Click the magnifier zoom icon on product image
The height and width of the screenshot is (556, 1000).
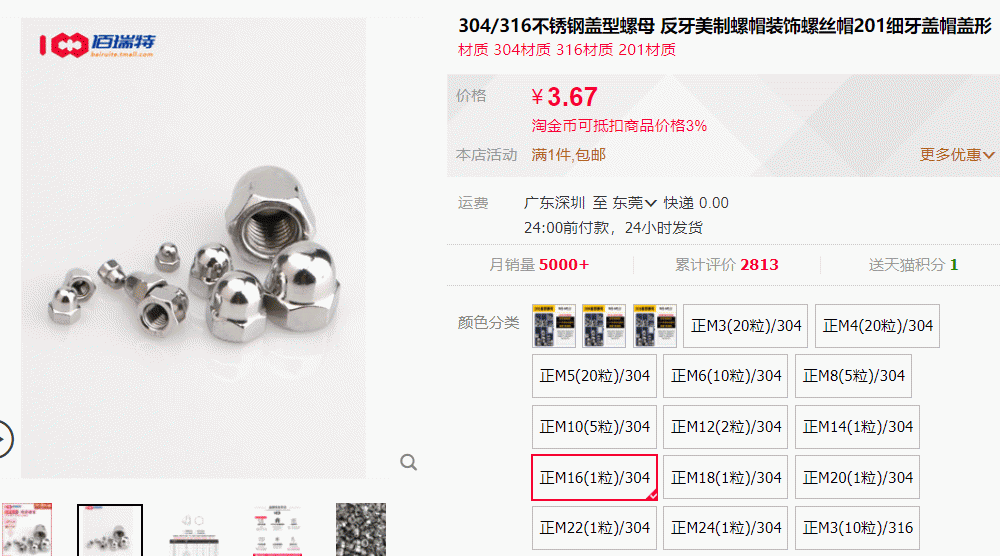(408, 462)
